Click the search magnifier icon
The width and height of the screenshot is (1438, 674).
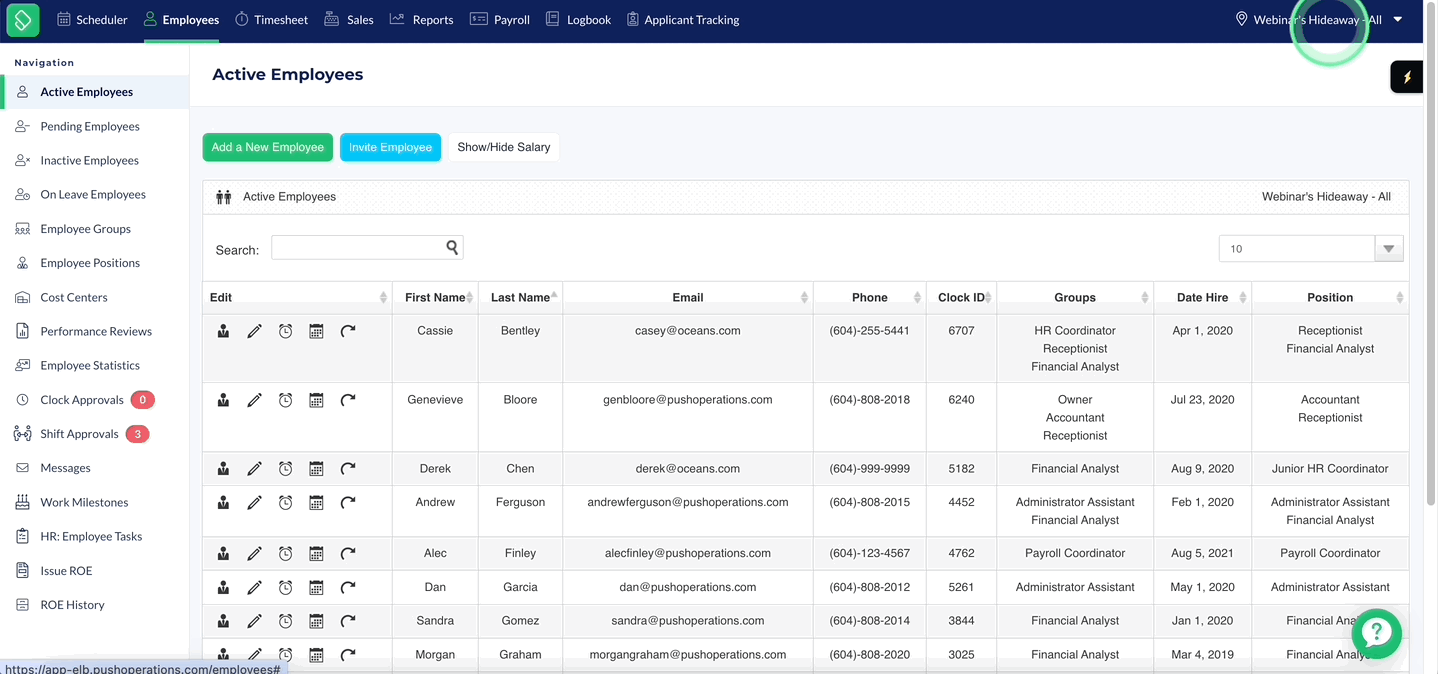tap(452, 247)
